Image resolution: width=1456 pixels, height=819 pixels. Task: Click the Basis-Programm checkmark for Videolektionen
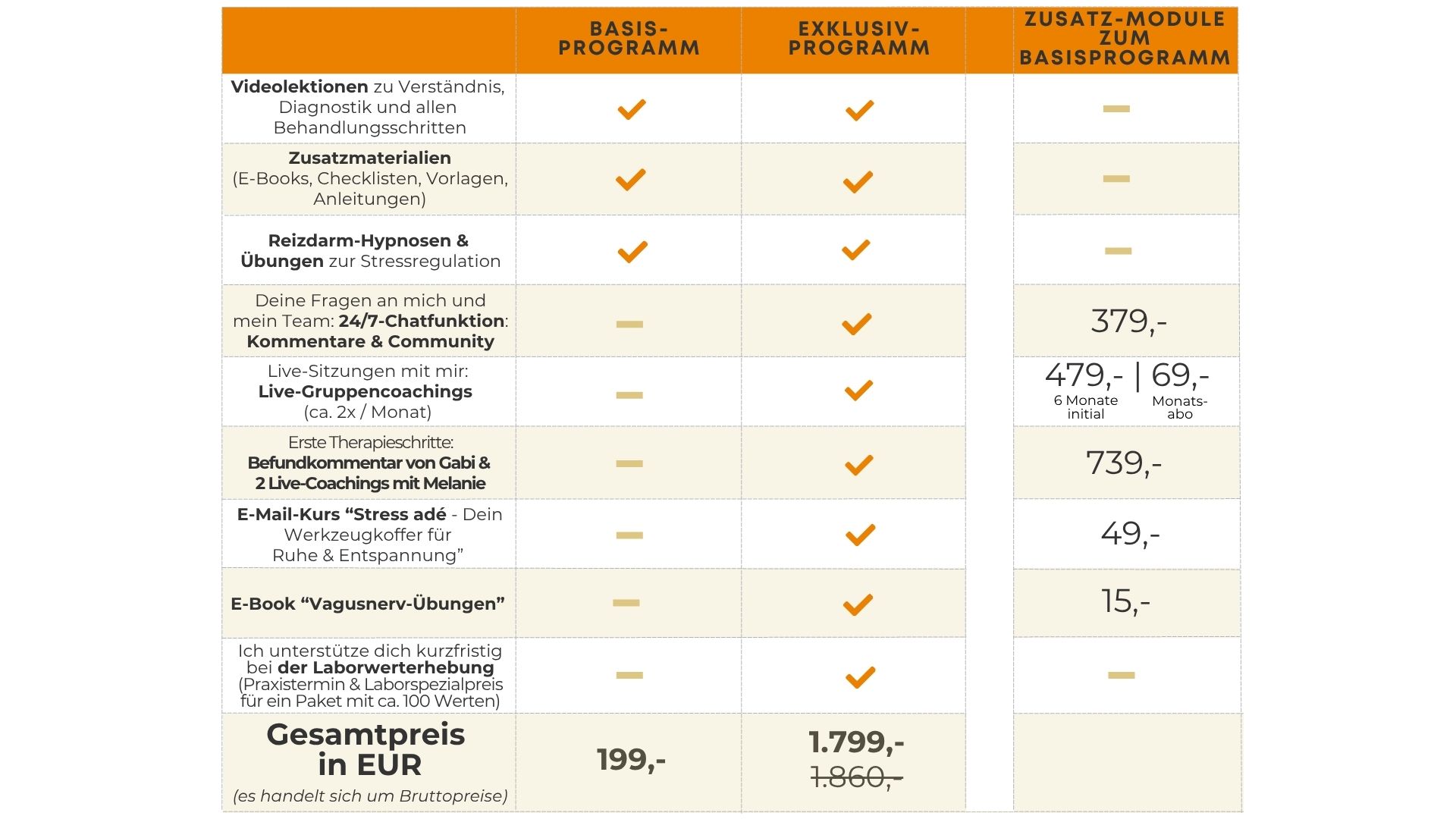tap(631, 109)
